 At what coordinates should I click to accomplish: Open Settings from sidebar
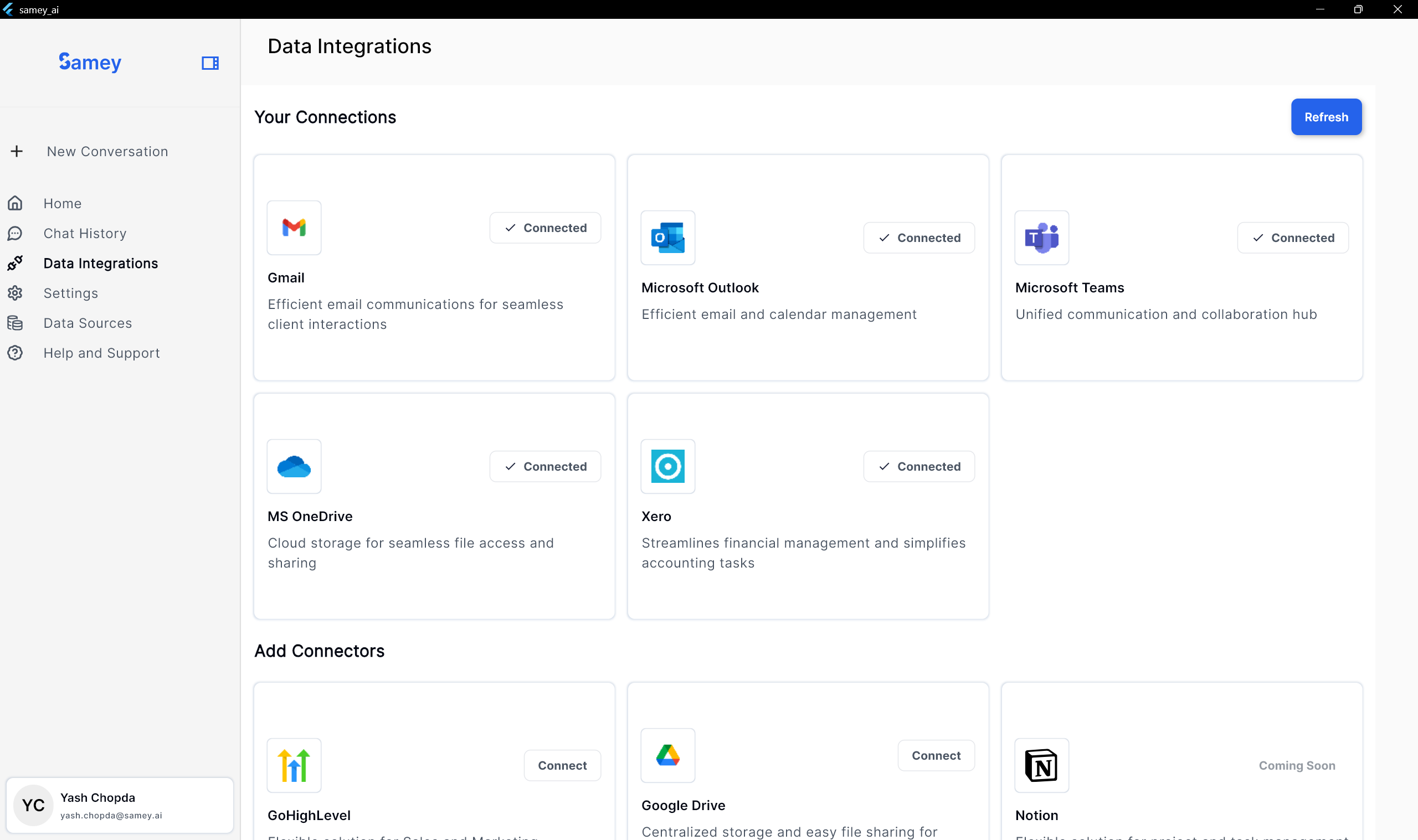tap(71, 293)
